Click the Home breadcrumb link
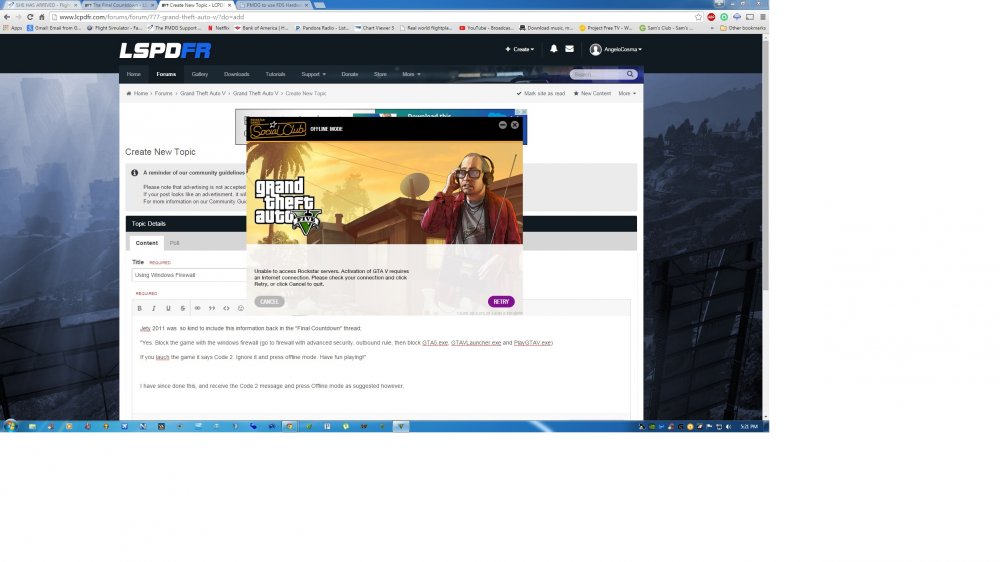The width and height of the screenshot is (1000, 562). [x=137, y=93]
